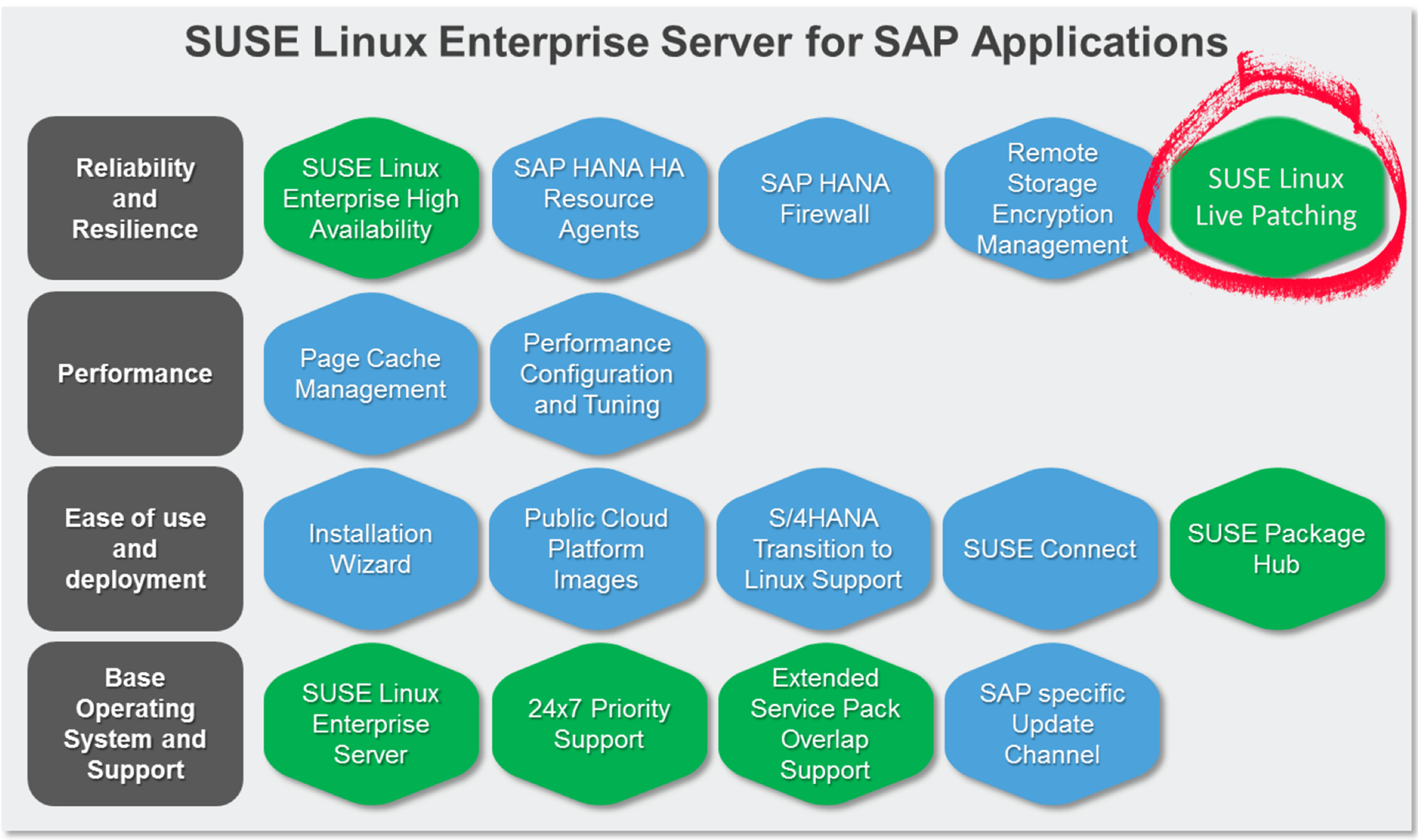
Task: Click Extended Service Pack Overlap Support hexagon
Action: point(825,724)
